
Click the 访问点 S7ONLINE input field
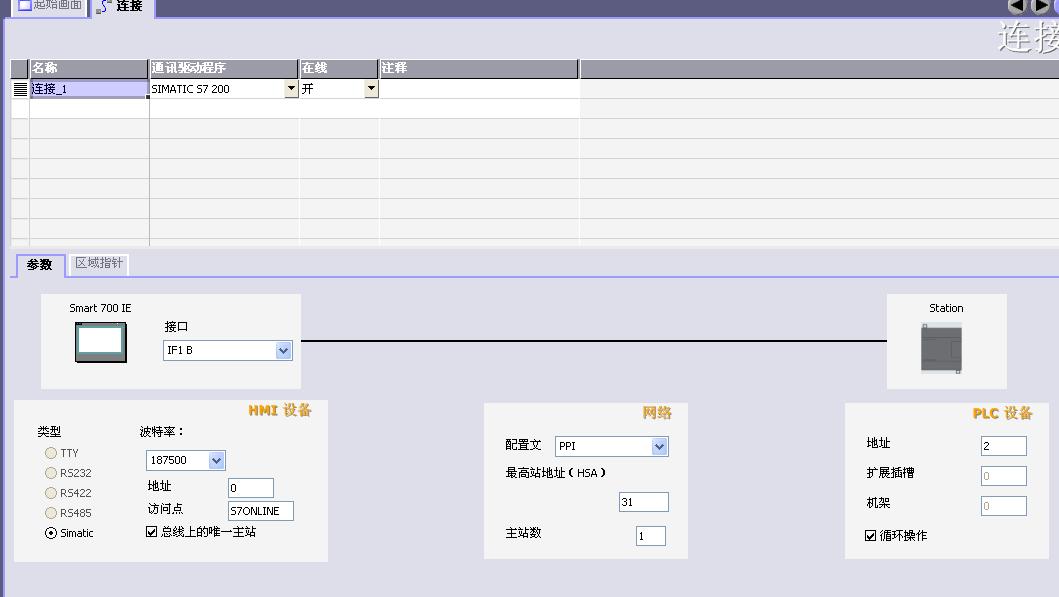click(x=260, y=511)
